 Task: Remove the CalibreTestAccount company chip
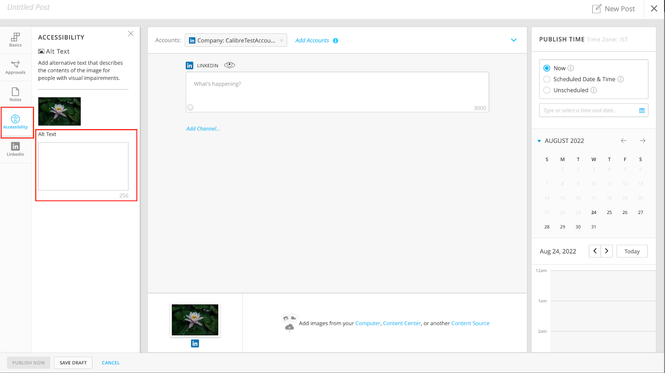[281, 40]
